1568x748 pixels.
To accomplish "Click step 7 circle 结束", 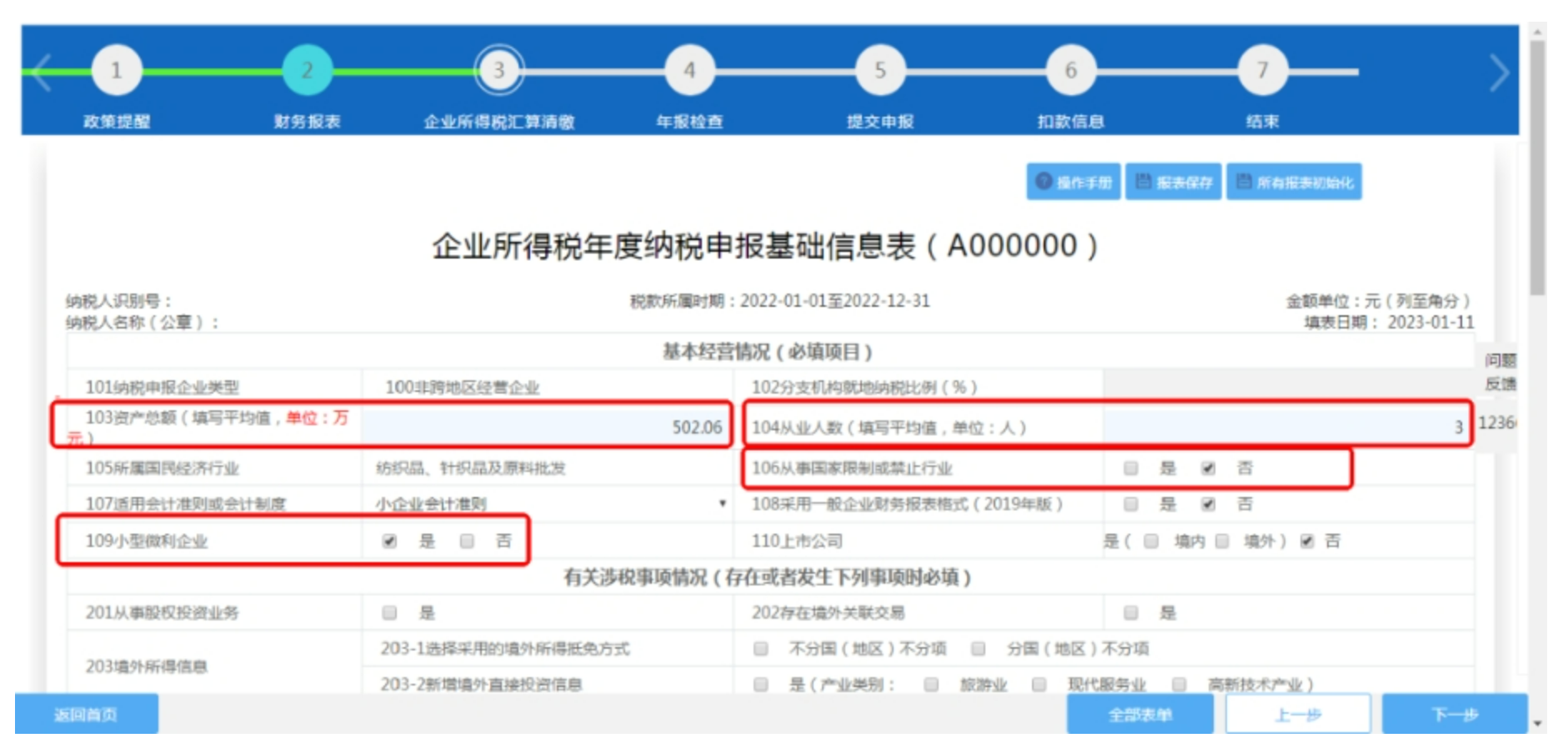I will 1262,71.
